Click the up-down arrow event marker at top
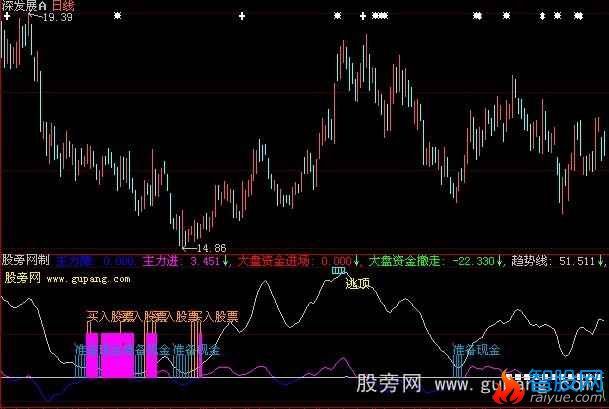The height and width of the screenshot is (409, 609). click(x=542, y=16)
